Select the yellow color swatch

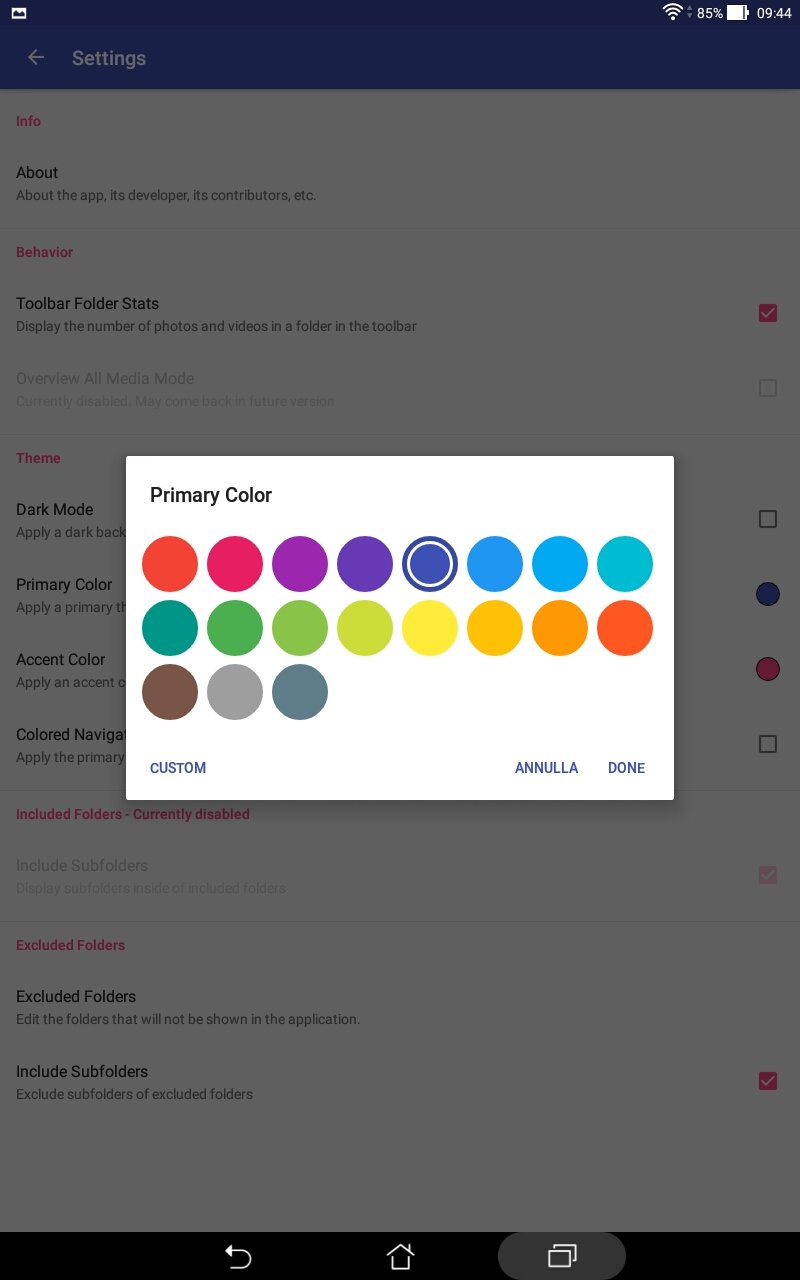coord(430,628)
